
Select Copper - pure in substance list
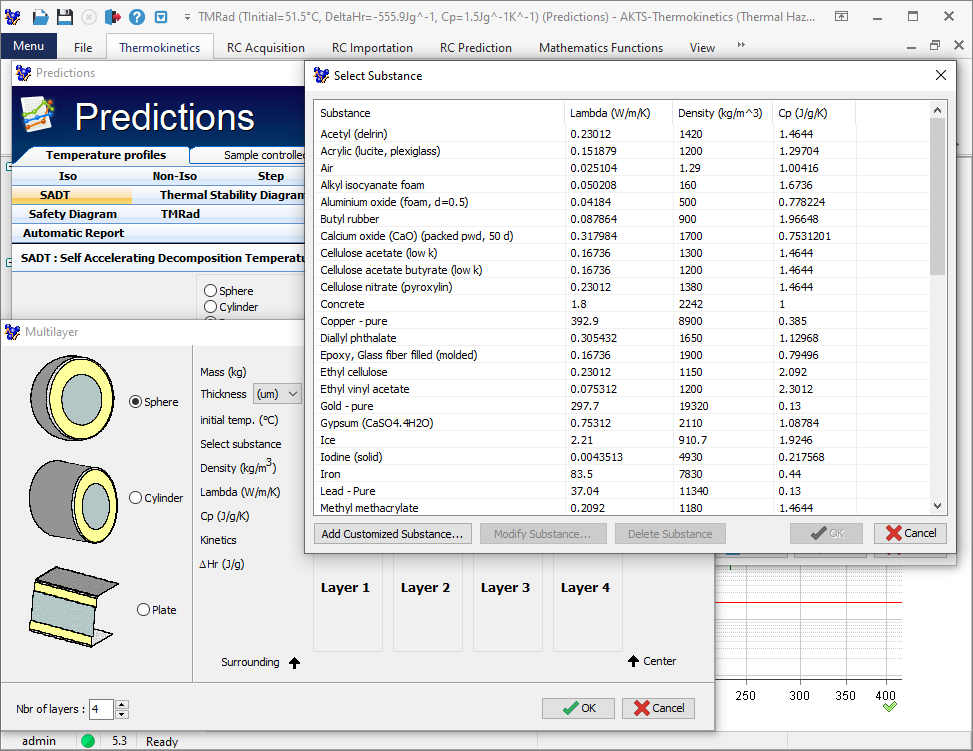coord(351,321)
